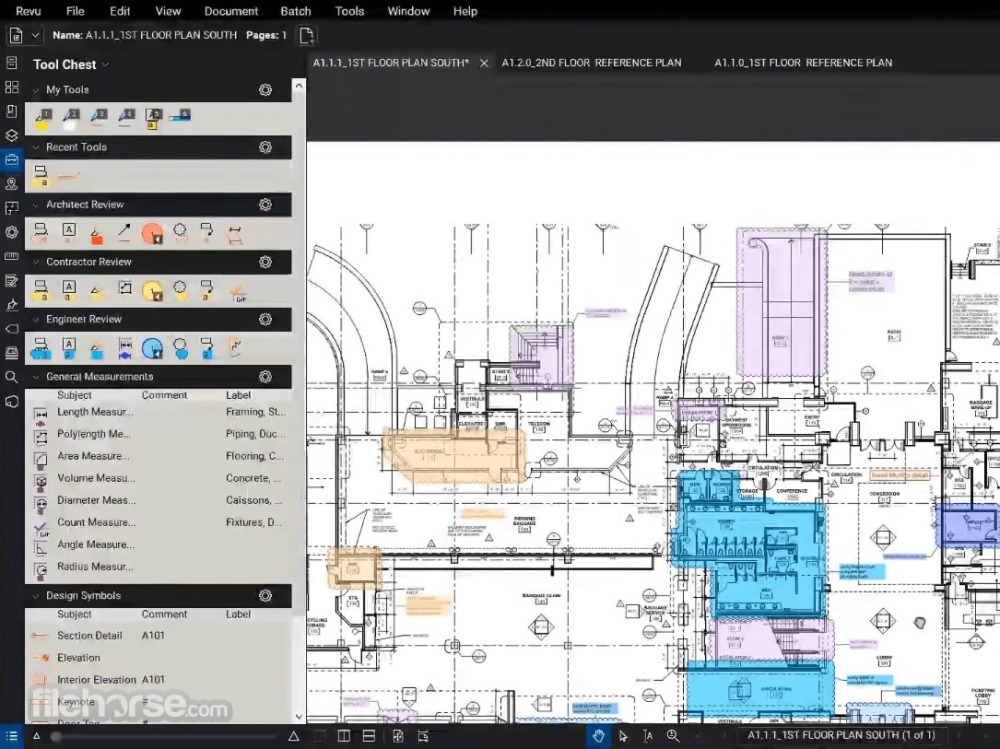Toggle the sync view icon in status bar

423,736
